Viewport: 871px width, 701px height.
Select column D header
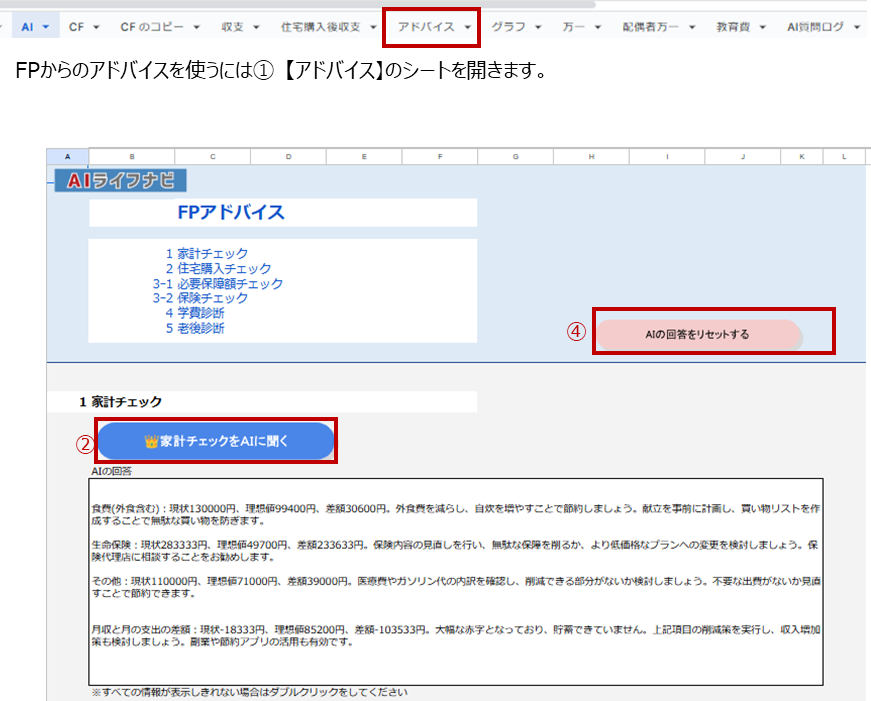[288, 157]
